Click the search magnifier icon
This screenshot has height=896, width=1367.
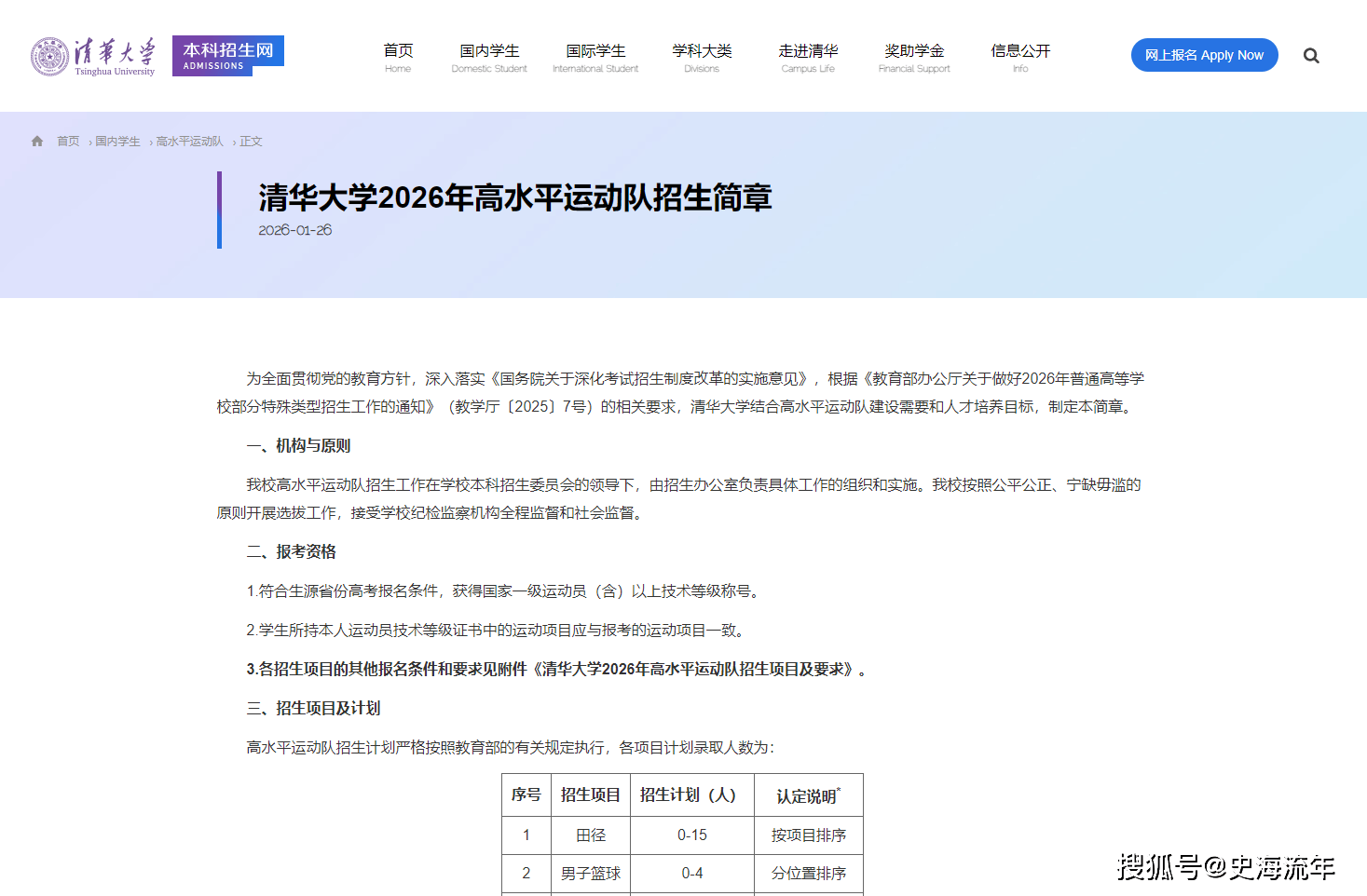[x=1311, y=56]
